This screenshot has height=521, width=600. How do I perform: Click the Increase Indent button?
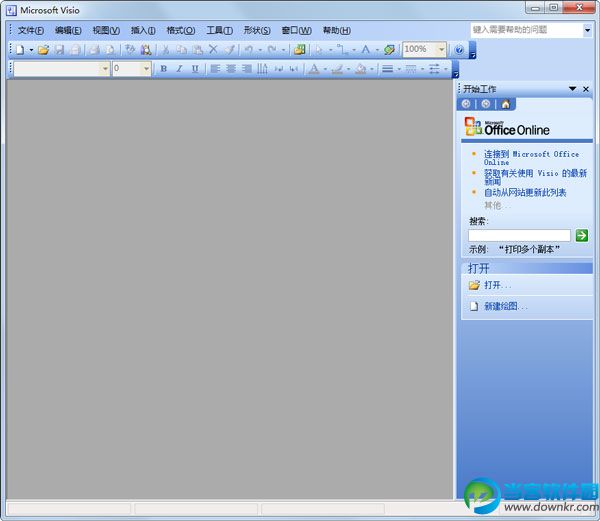[294, 69]
